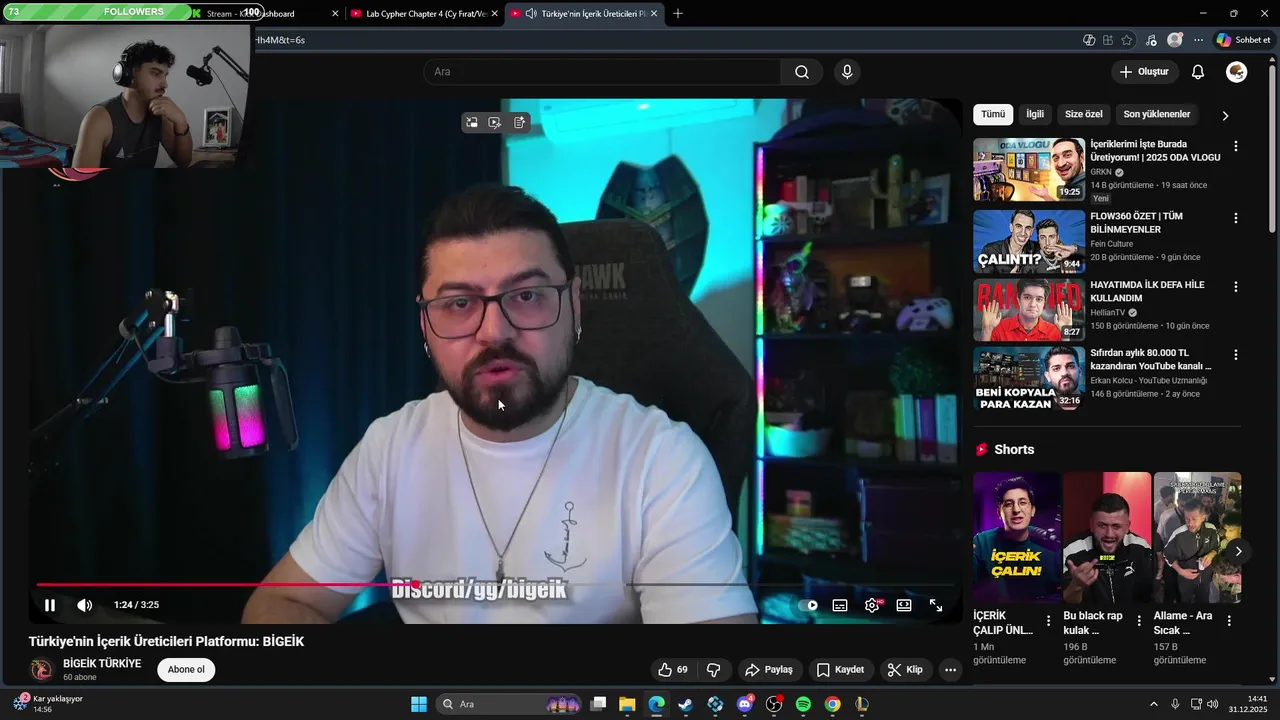Click the taskbar 'Ara' search box

[x=510, y=704]
